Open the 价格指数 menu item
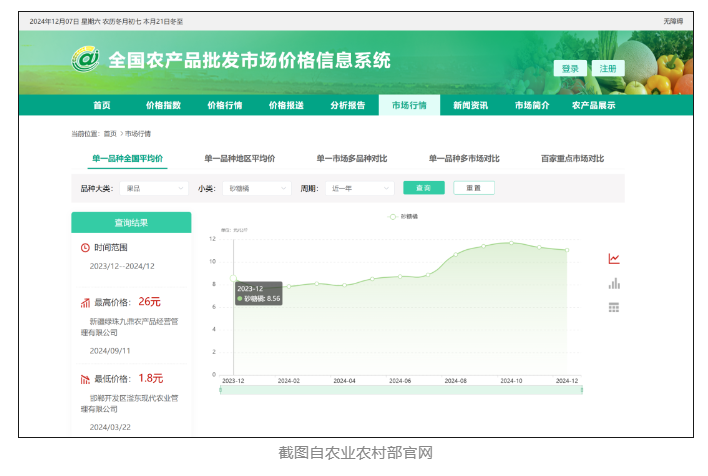 (x=163, y=105)
